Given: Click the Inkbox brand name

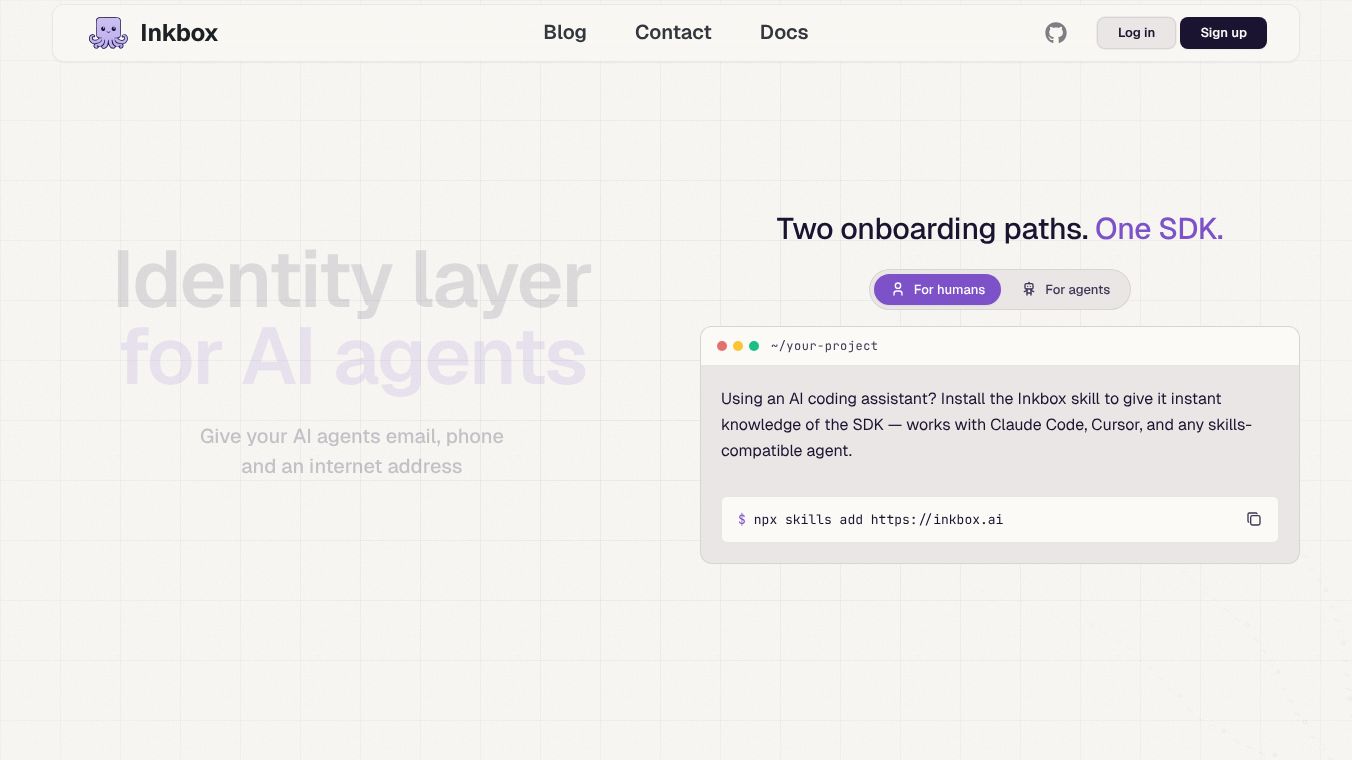Looking at the screenshot, I should click(x=179, y=33).
